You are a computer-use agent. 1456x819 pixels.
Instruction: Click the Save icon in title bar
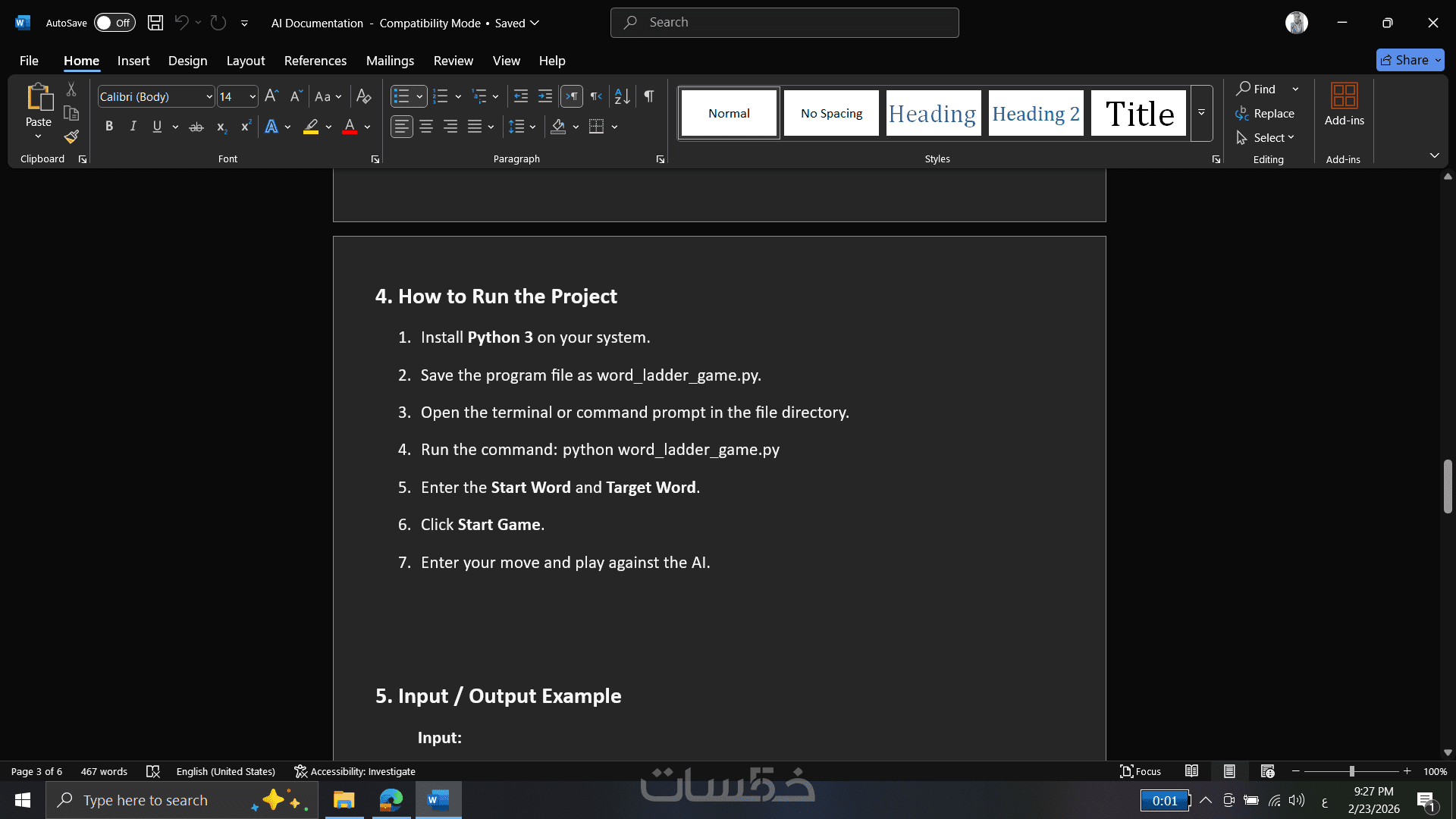(155, 23)
